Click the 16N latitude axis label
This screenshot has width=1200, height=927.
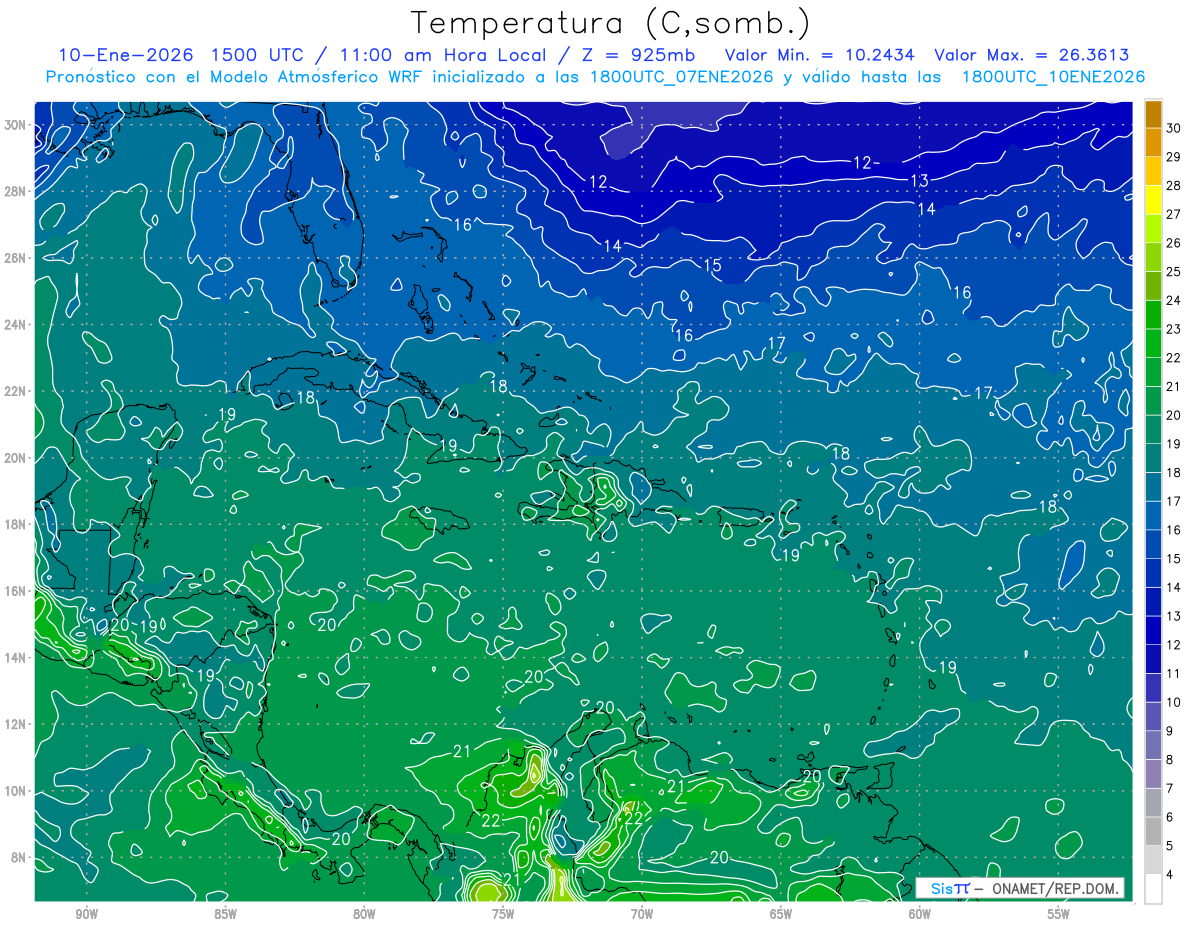click(x=15, y=591)
